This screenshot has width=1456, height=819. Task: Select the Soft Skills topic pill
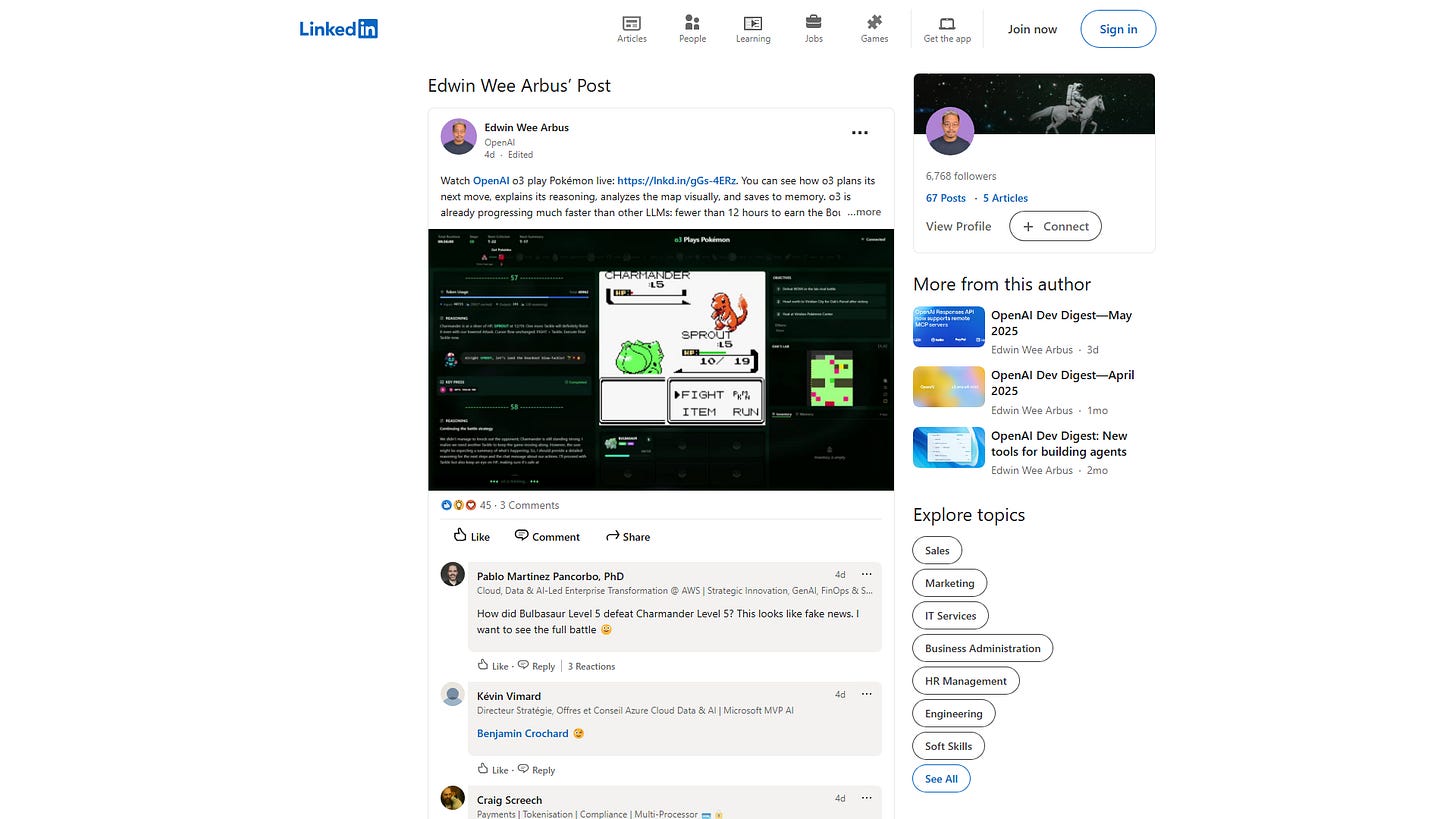point(949,746)
